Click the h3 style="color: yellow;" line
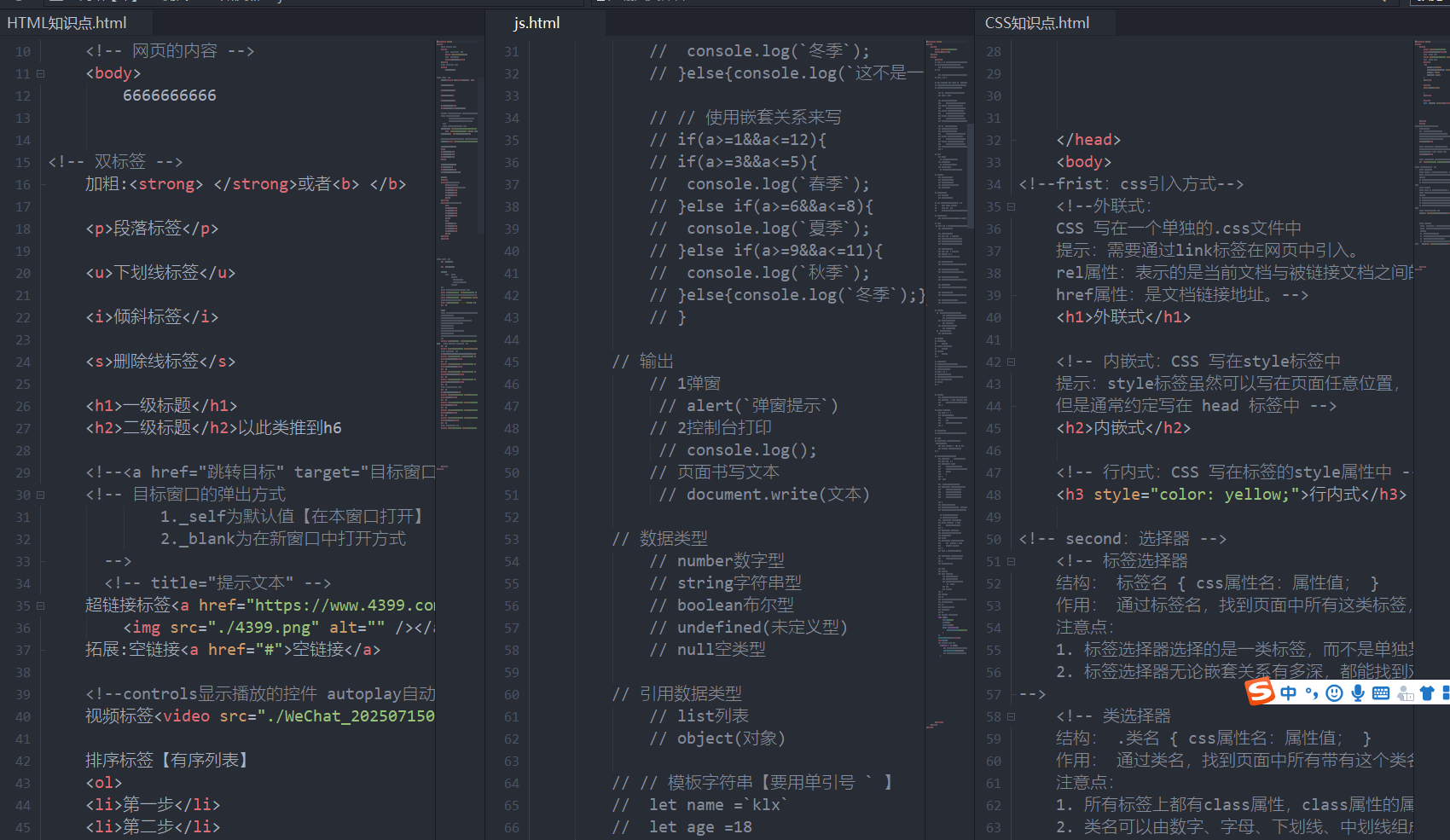The image size is (1450, 840). click(1231, 495)
